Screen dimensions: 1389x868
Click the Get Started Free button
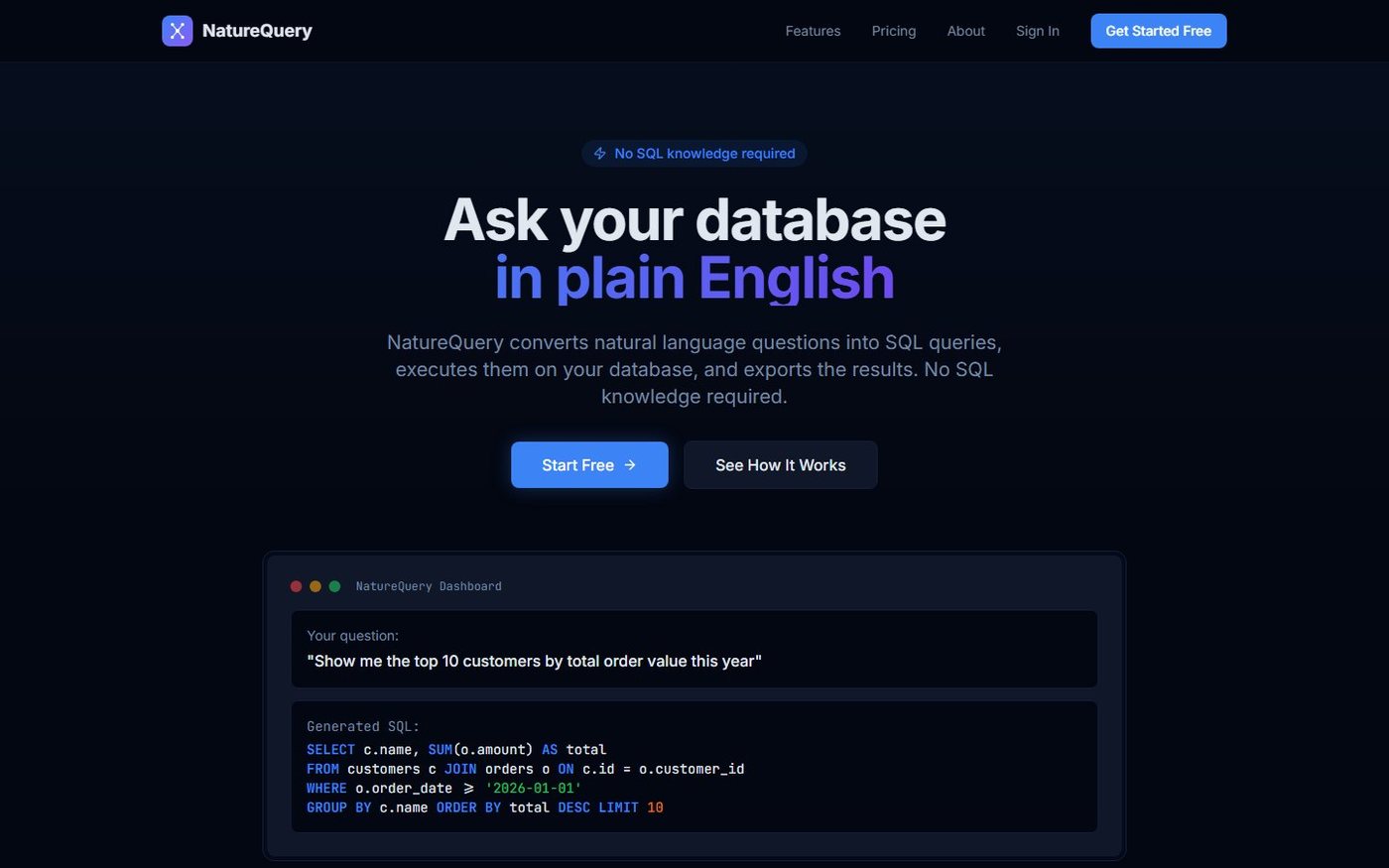pyautogui.click(x=1159, y=31)
